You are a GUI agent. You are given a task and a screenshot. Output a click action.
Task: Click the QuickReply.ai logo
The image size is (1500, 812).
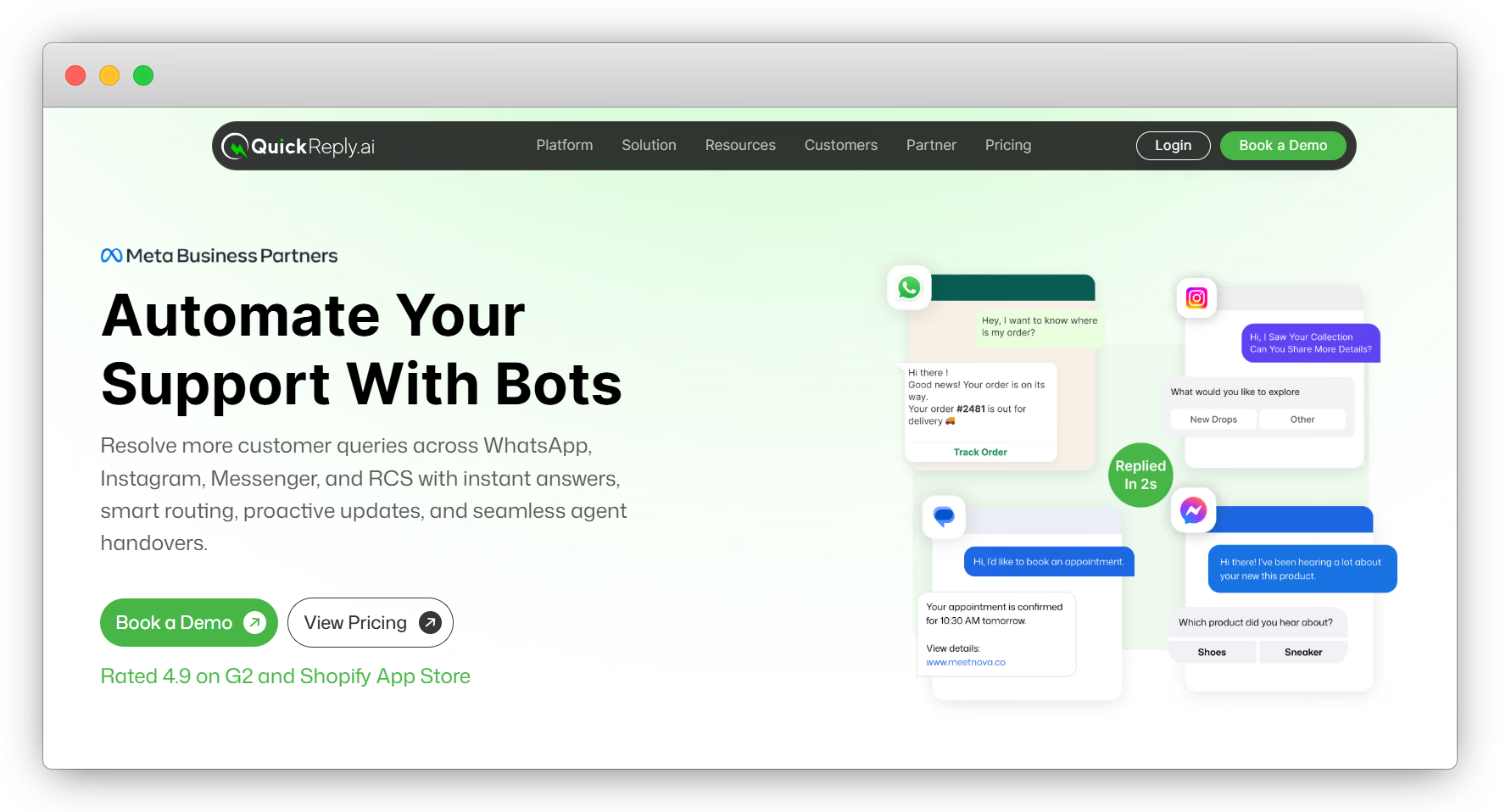(x=298, y=147)
